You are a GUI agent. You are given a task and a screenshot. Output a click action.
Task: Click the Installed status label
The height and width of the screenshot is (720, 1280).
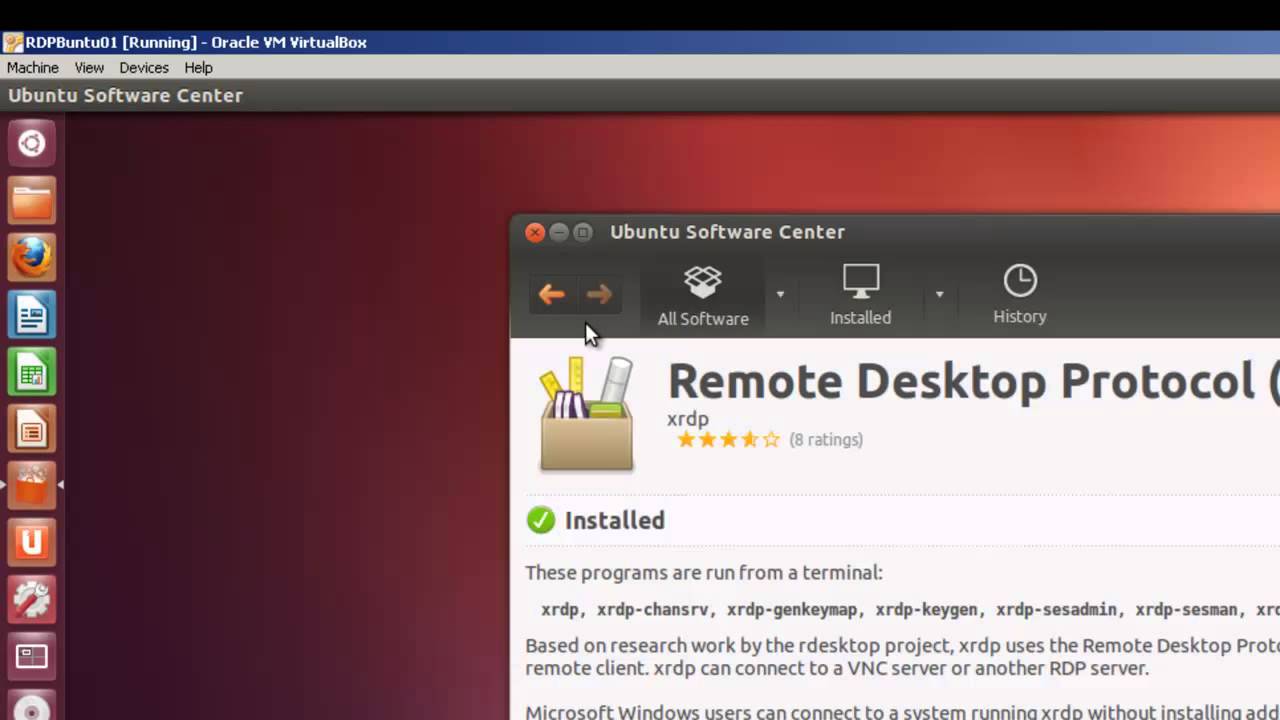(615, 520)
